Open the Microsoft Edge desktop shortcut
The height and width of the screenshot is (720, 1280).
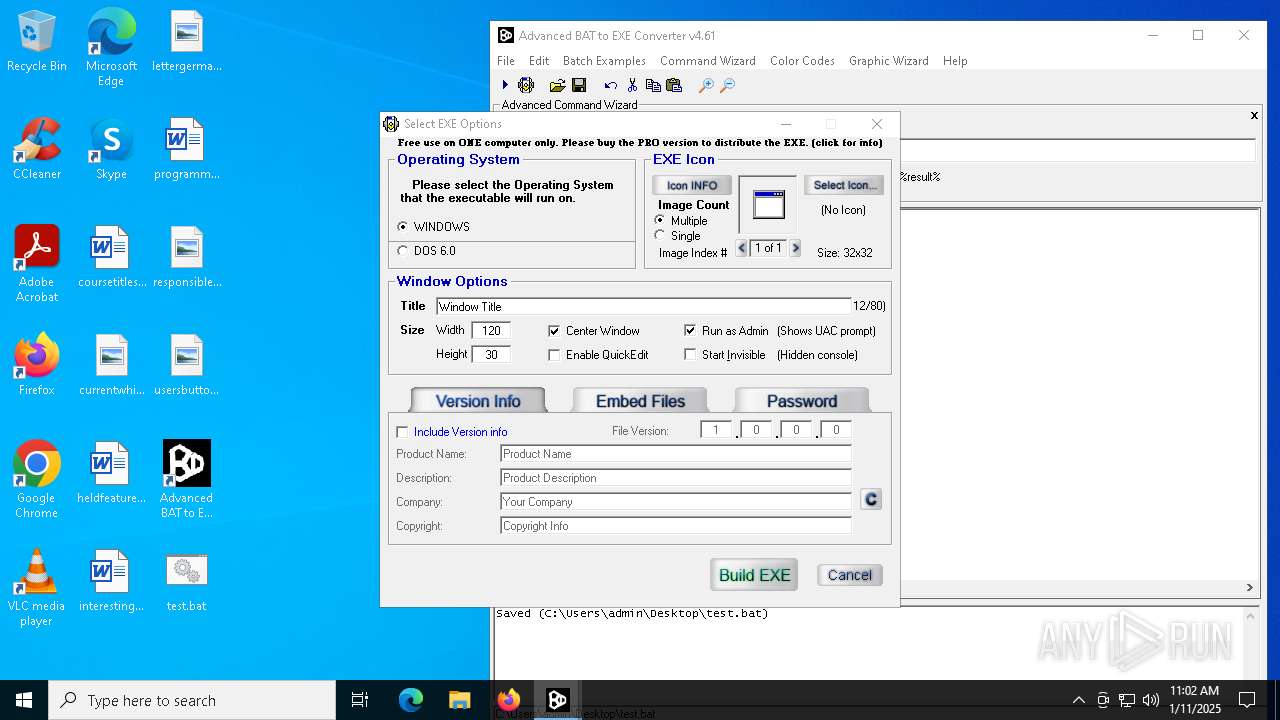point(111,48)
